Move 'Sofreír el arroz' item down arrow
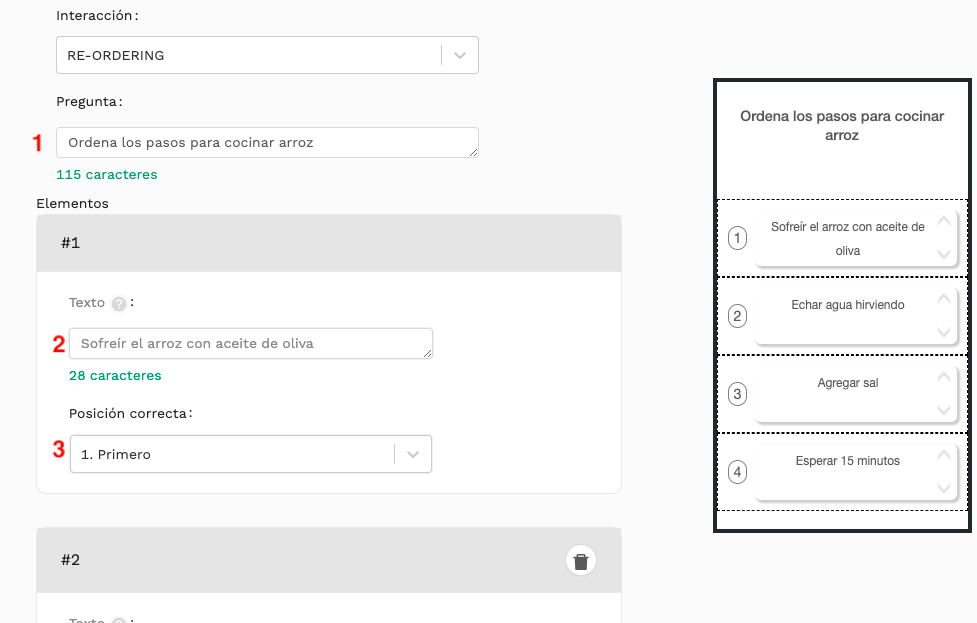Viewport: 977px width, 623px height. click(944, 254)
